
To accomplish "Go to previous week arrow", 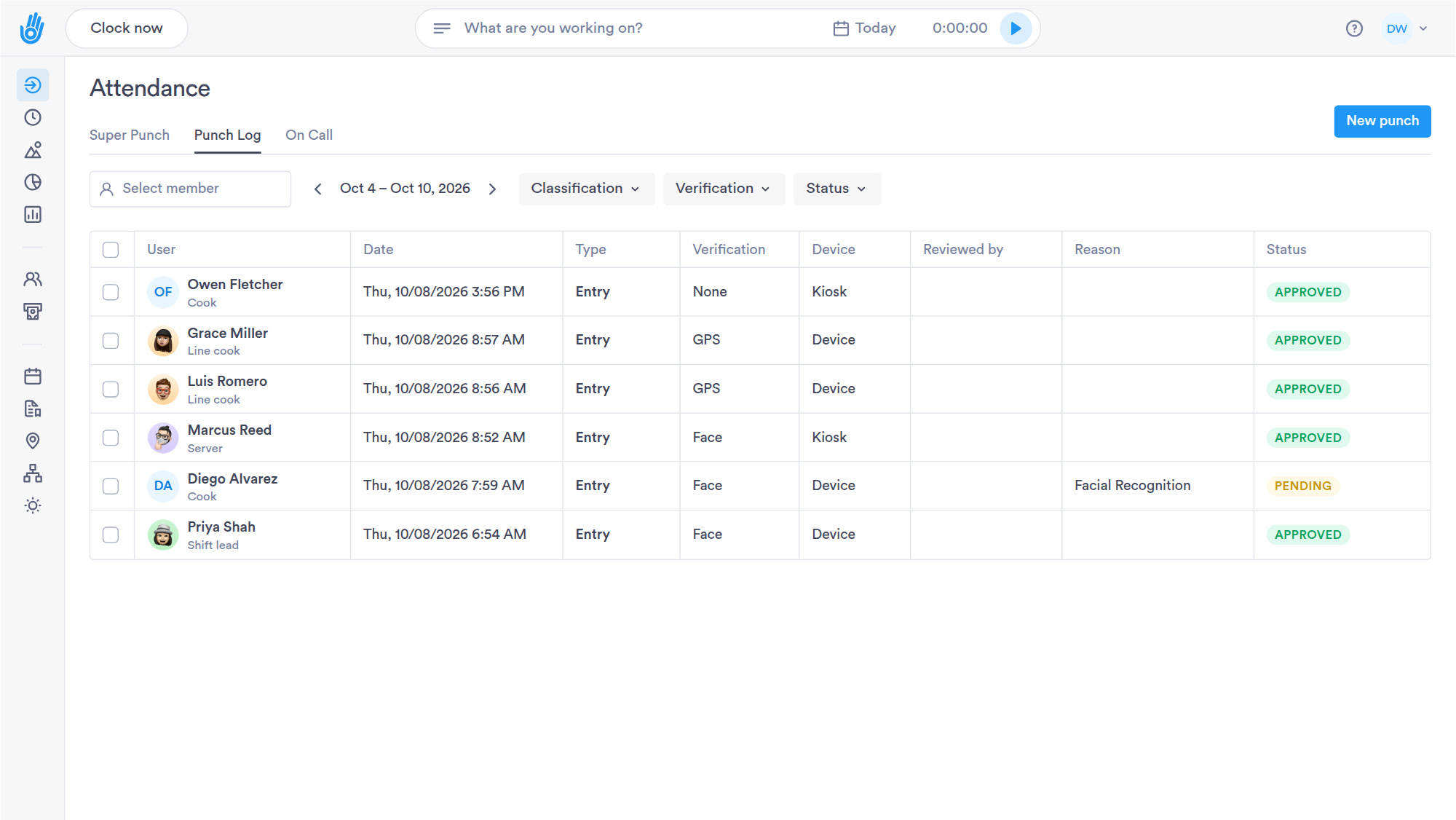I will [x=318, y=189].
